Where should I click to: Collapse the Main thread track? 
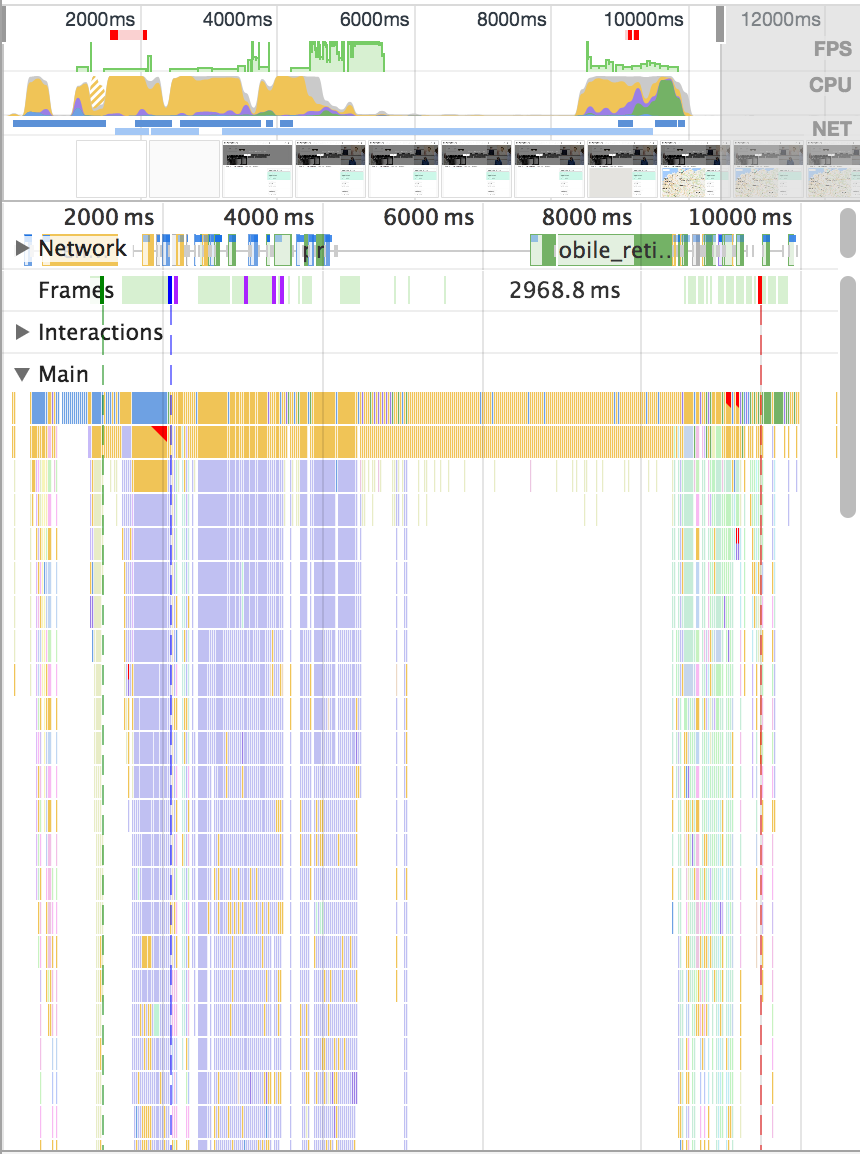[22, 374]
